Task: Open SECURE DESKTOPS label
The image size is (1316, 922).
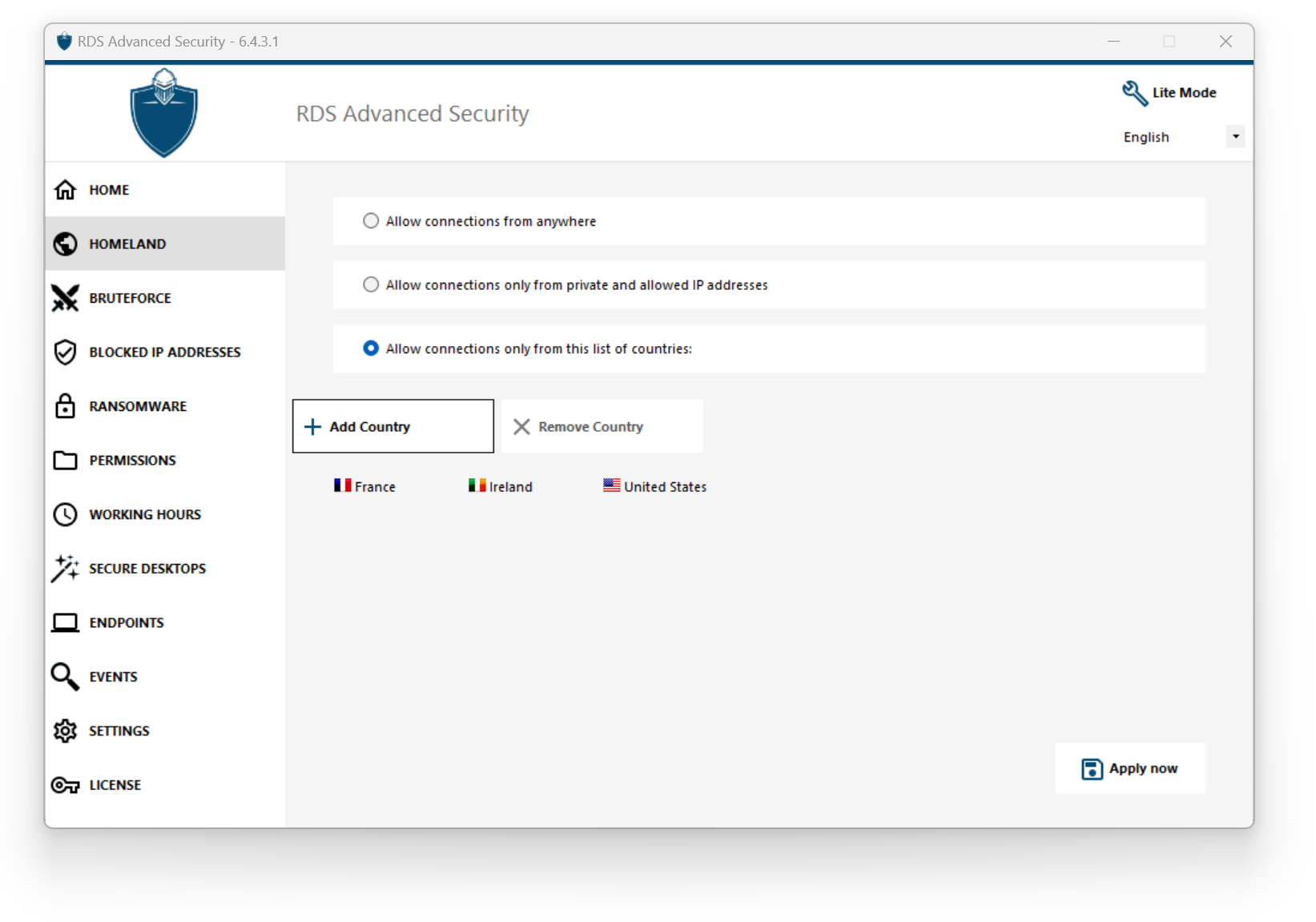Action: 147,569
